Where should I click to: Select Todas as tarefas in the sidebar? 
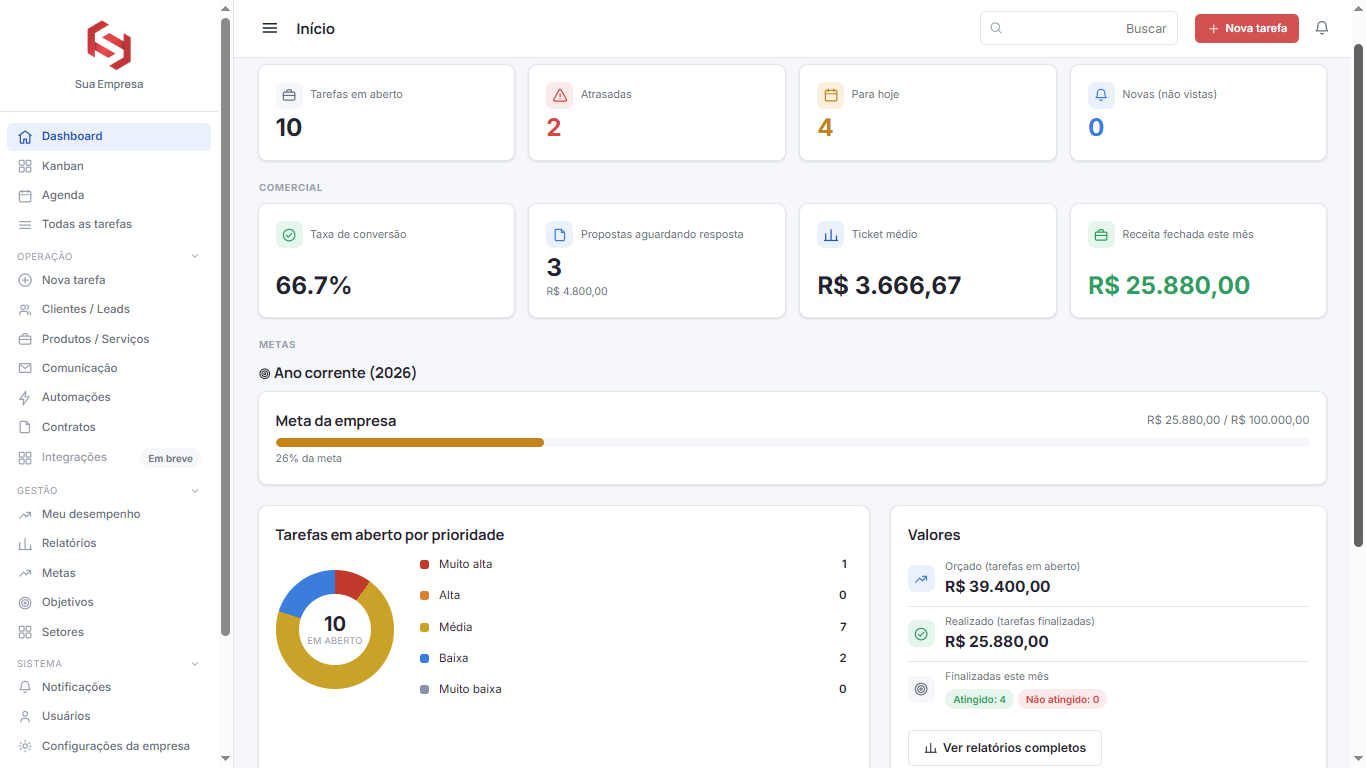click(109, 224)
